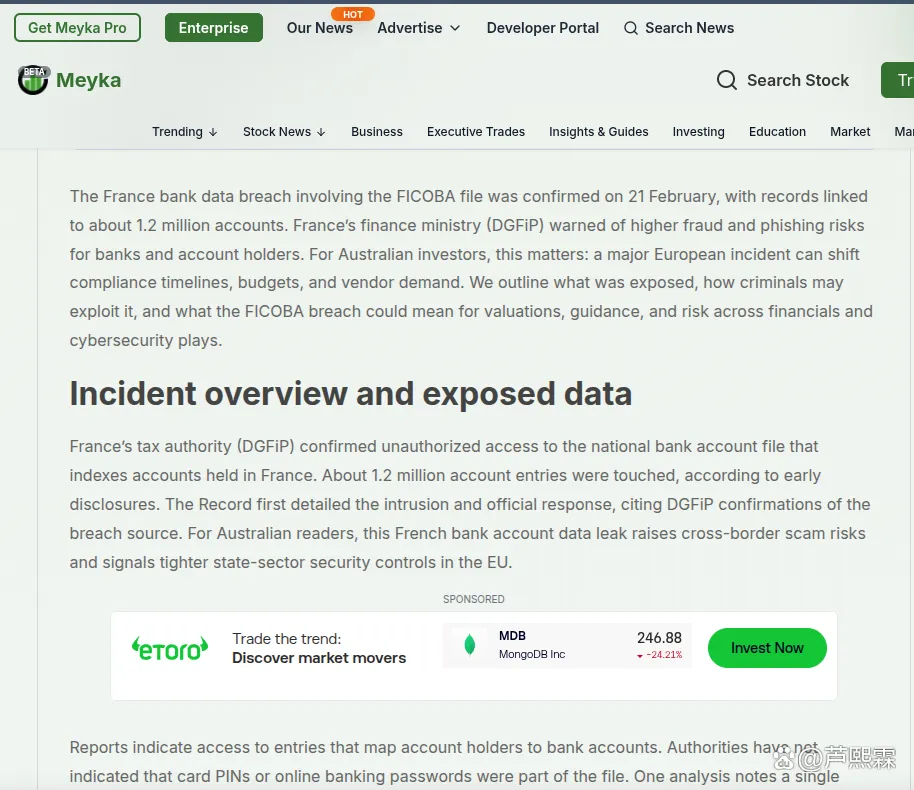The image size is (914, 790).
Task: Click the 'Incident overview and exposed data' heading
Action: click(350, 394)
